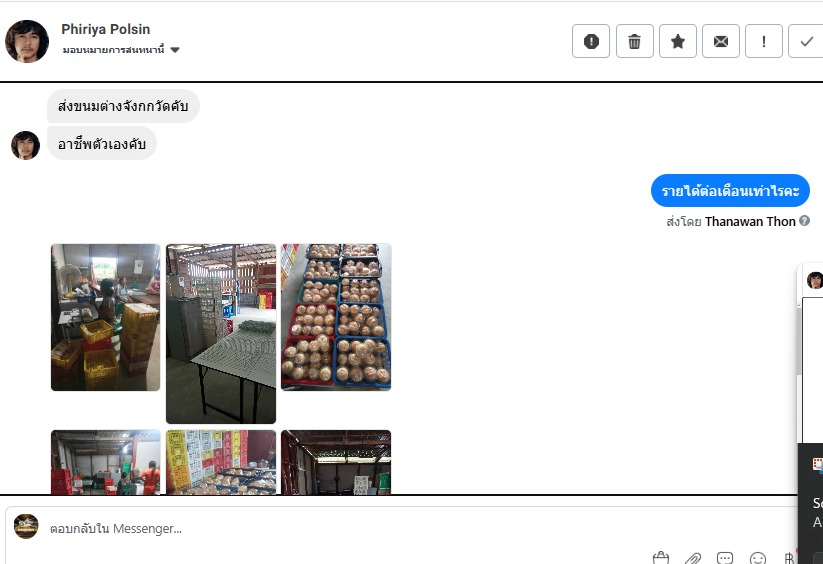823x564 pixels.
Task: Flag conversation as priority with exclamation icon
Action: (764, 41)
